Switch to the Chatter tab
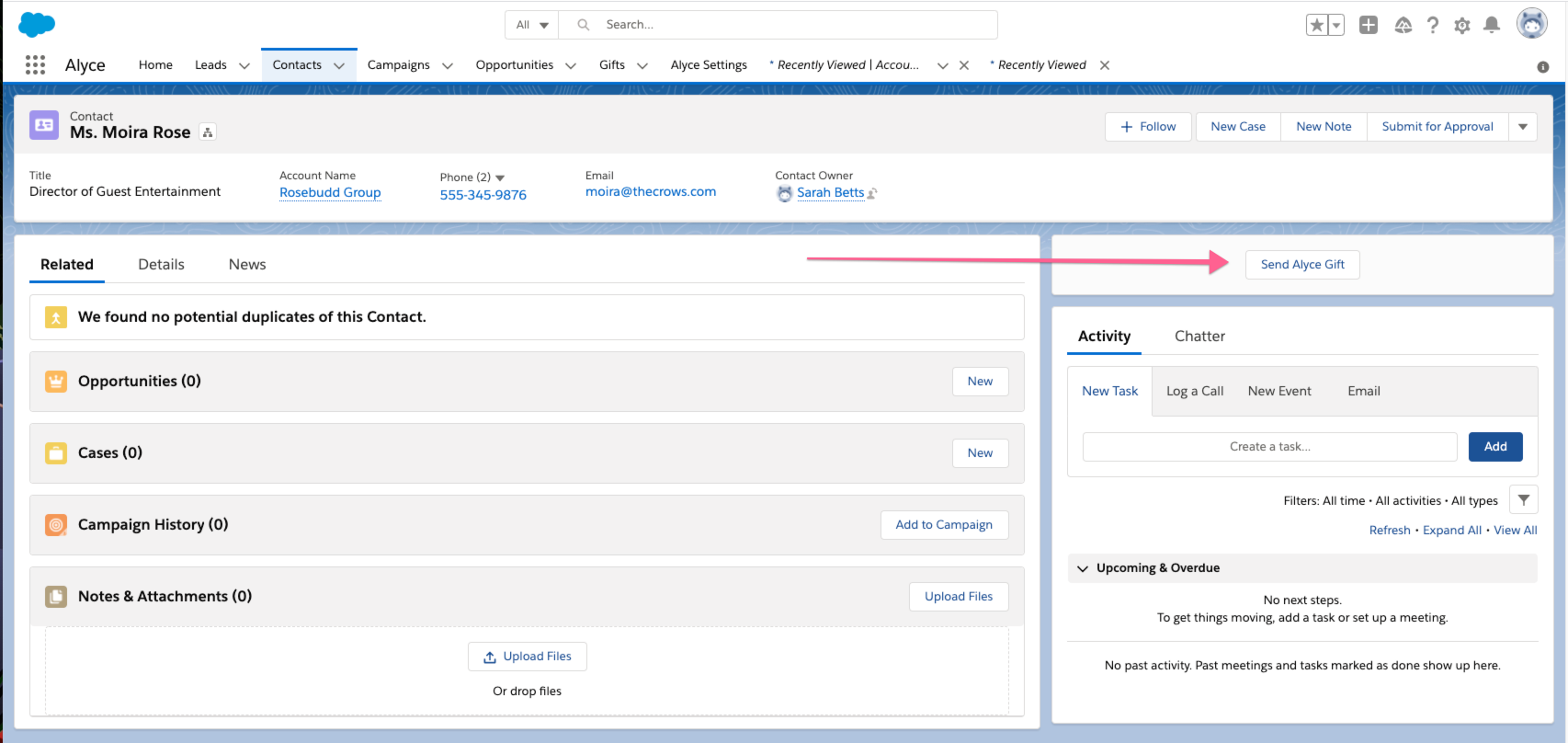Screen dimensions: 1568x743 [1199, 337]
